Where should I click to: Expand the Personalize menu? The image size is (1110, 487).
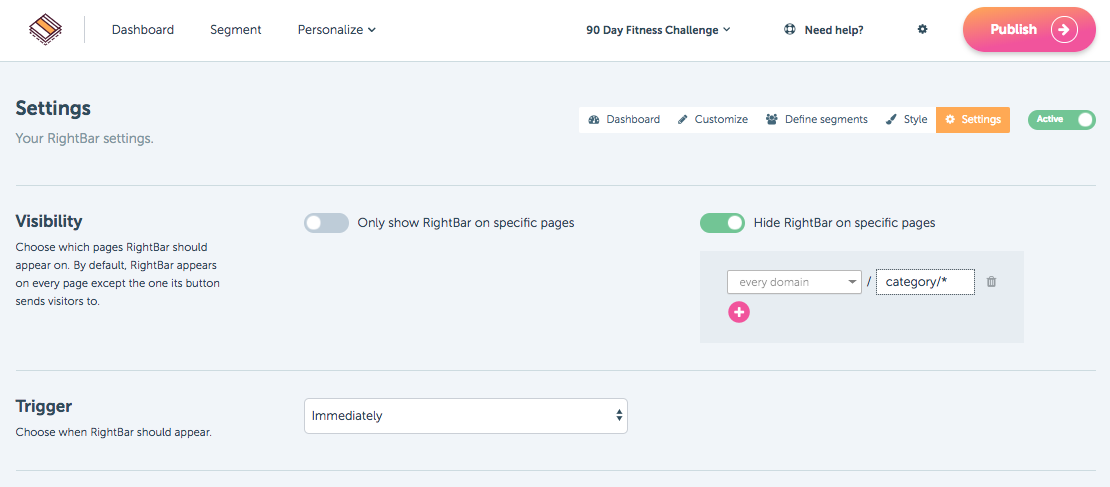[337, 30]
